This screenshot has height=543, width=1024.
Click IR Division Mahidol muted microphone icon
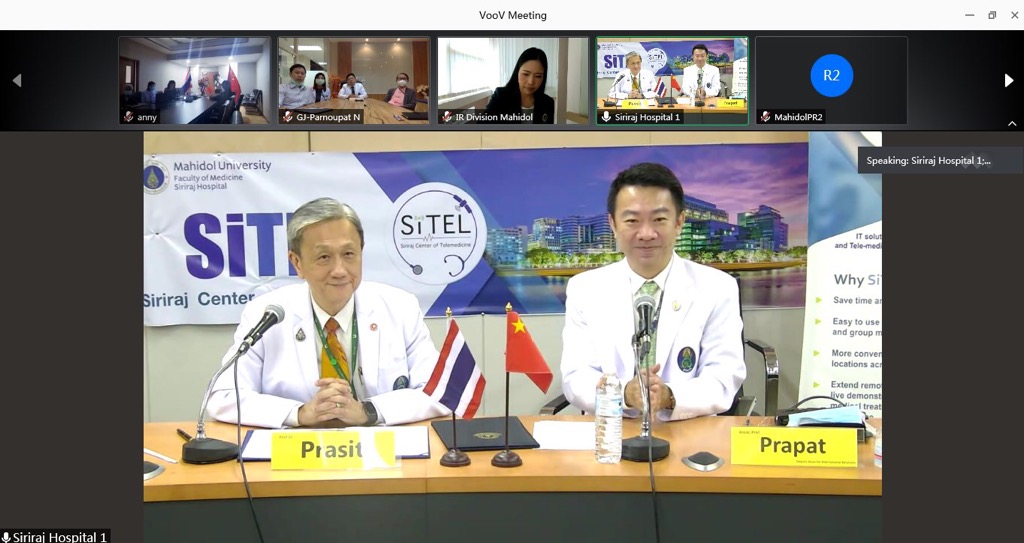click(447, 117)
